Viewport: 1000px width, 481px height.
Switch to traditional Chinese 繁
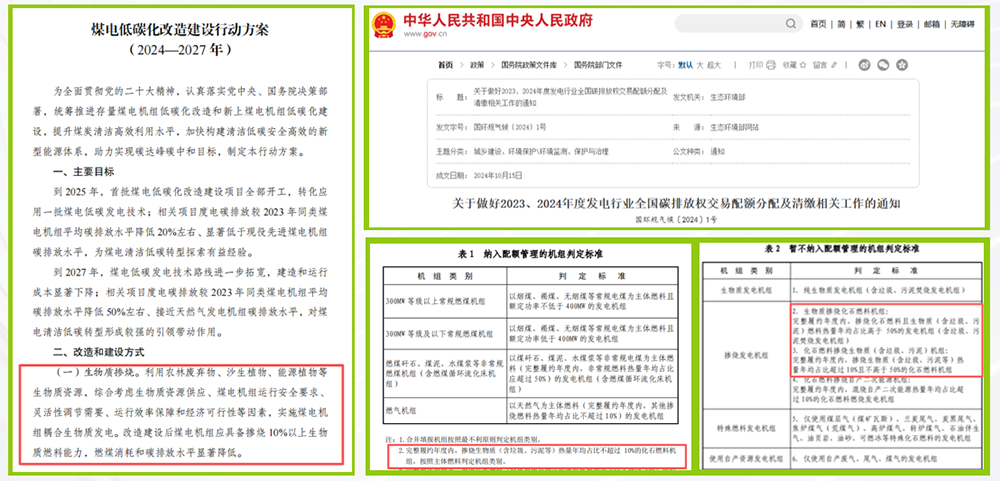point(860,24)
